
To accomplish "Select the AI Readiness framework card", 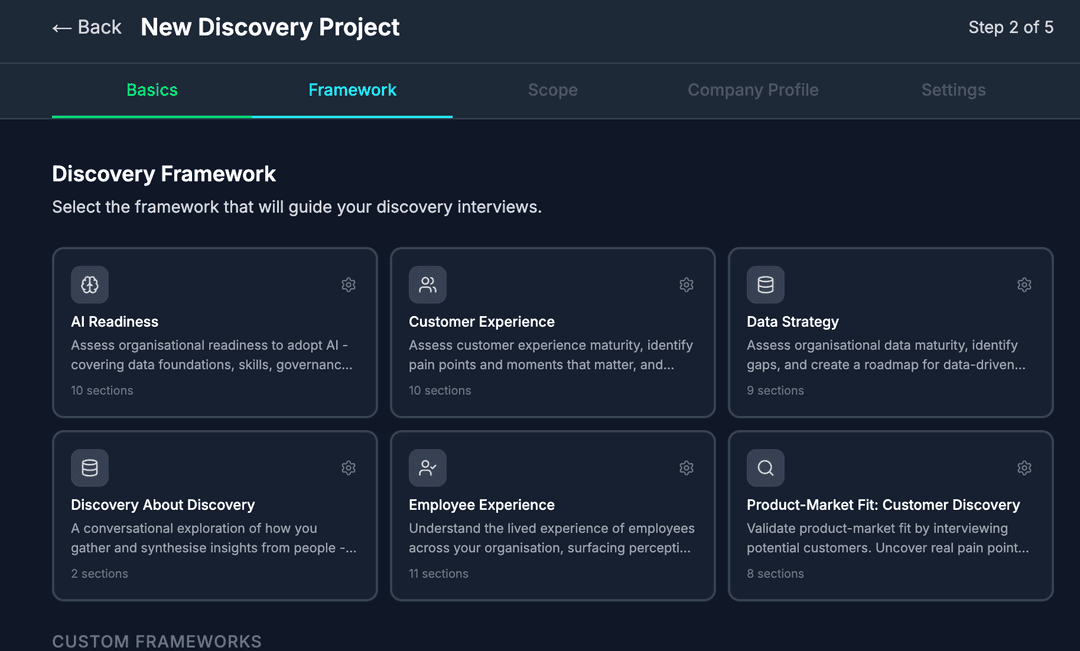I will coord(214,332).
